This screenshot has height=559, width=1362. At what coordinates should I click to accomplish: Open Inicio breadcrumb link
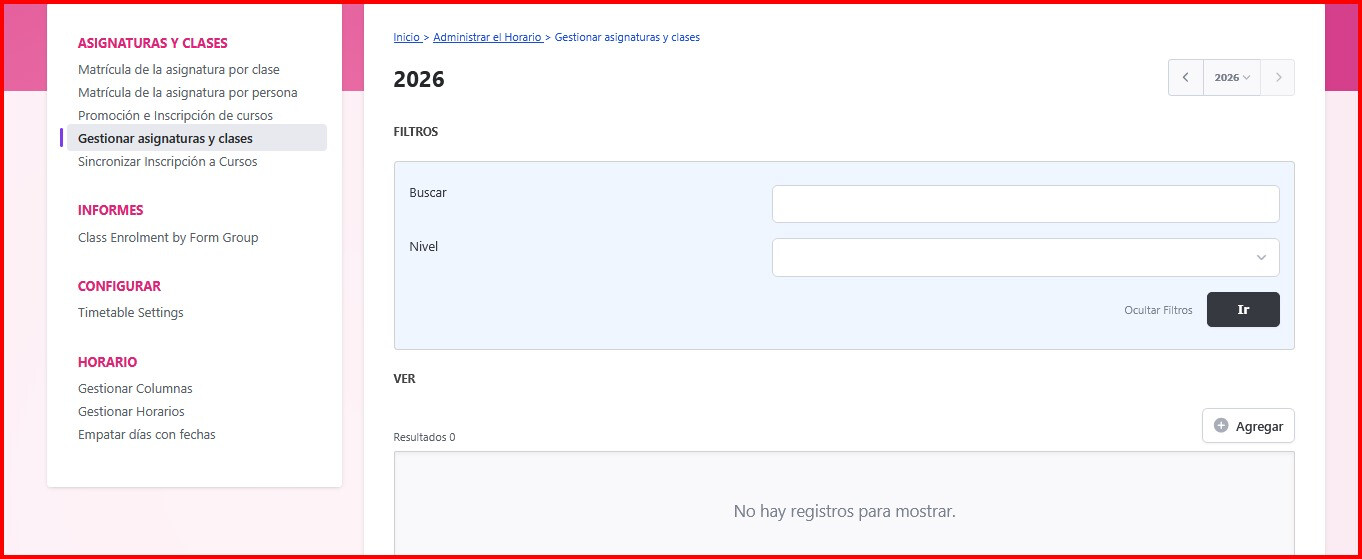(406, 37)
